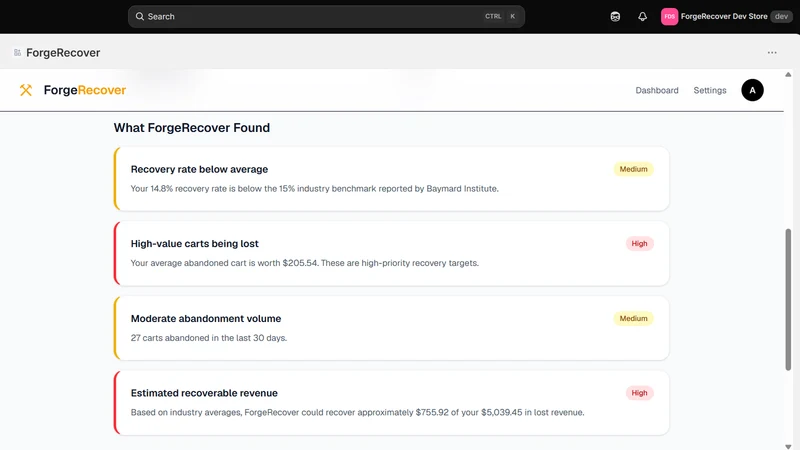This screenshot has height=450, width=800.
Task: Focus the Search input field
Action: click(326, 16)
